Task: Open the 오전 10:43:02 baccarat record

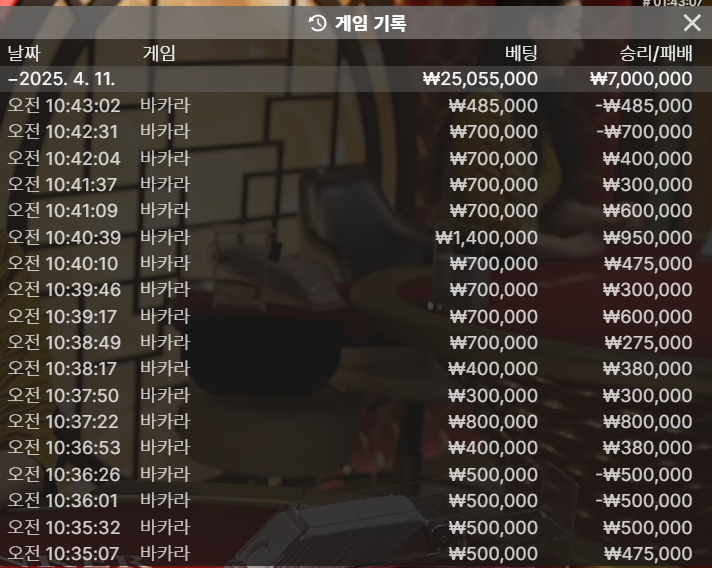Action: click(356, 105)
